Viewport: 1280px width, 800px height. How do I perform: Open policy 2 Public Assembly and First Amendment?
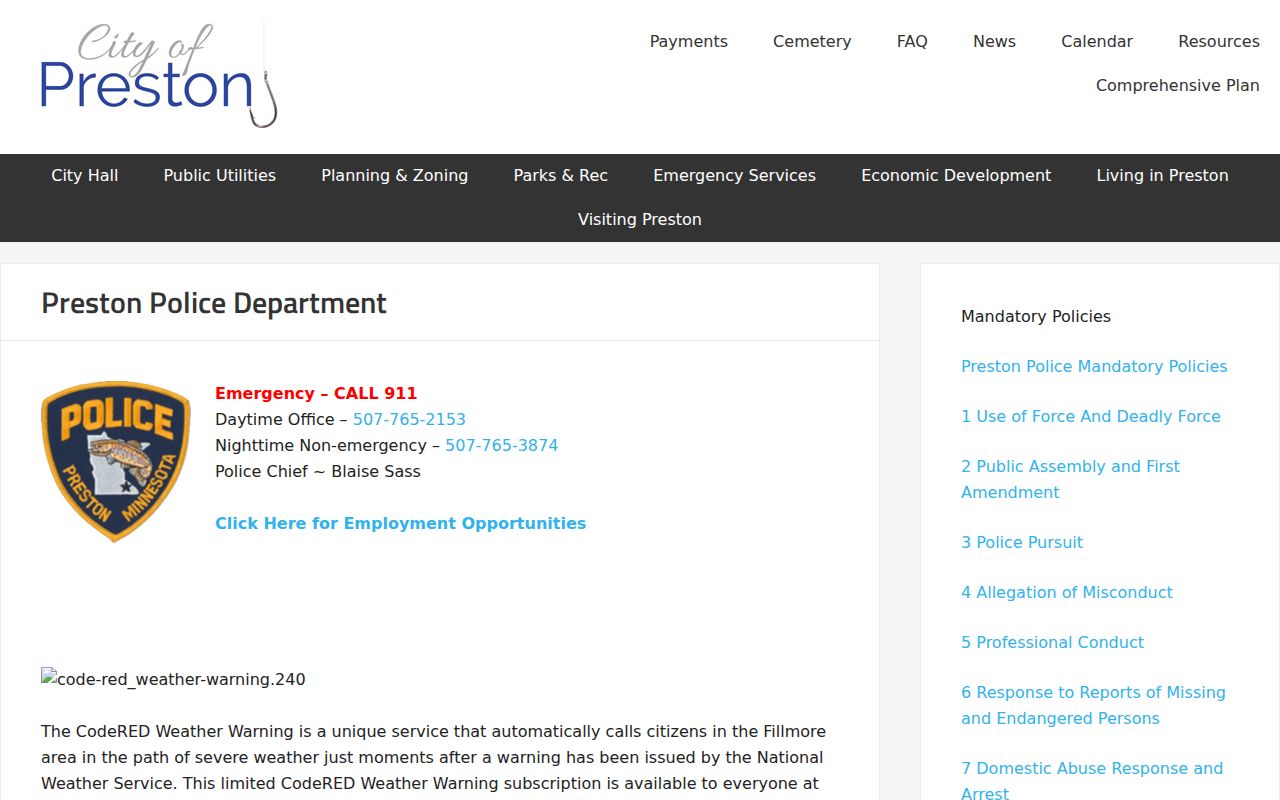1070,479
